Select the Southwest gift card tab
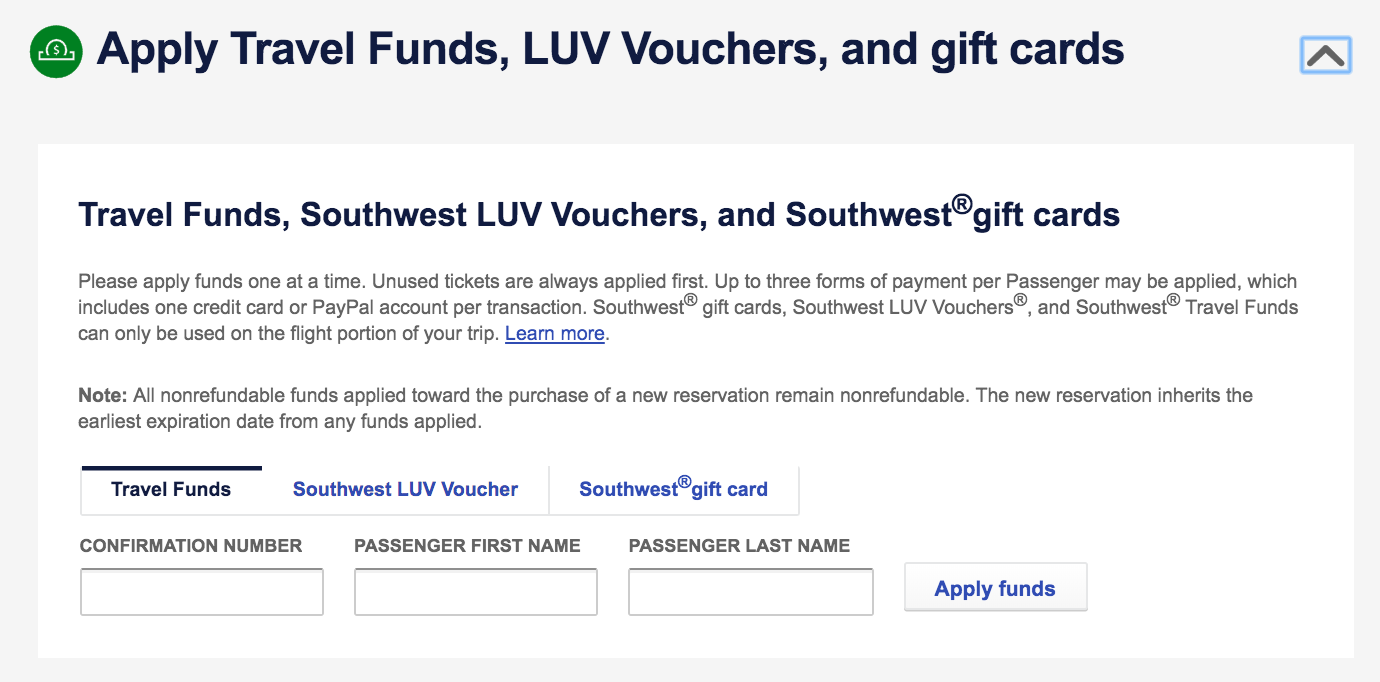 coord(673,490)
